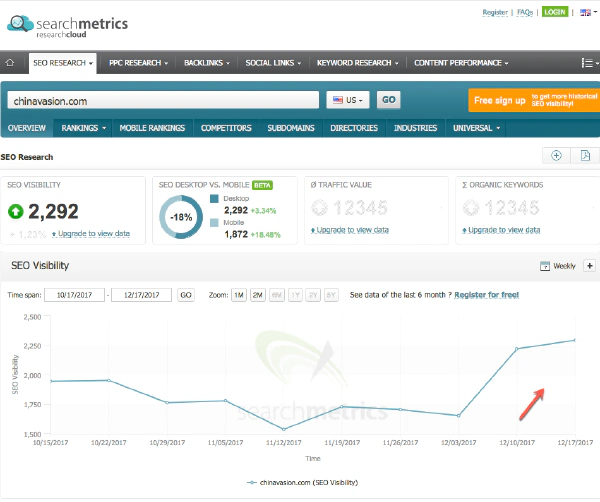Click the Weekly calendar icon
This screenshot has width=600, height=502.
545,266
